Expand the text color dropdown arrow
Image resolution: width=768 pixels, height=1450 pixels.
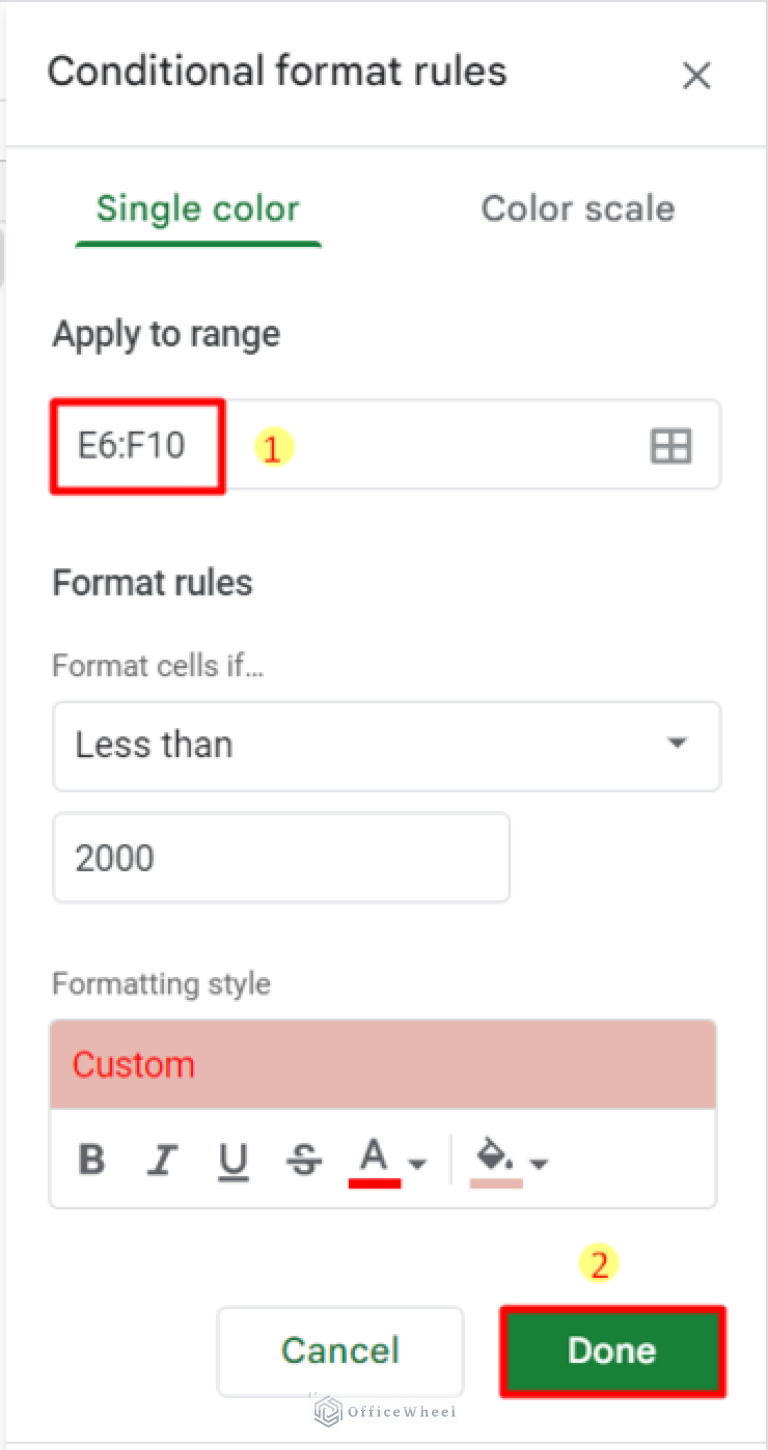point(416,1160)
